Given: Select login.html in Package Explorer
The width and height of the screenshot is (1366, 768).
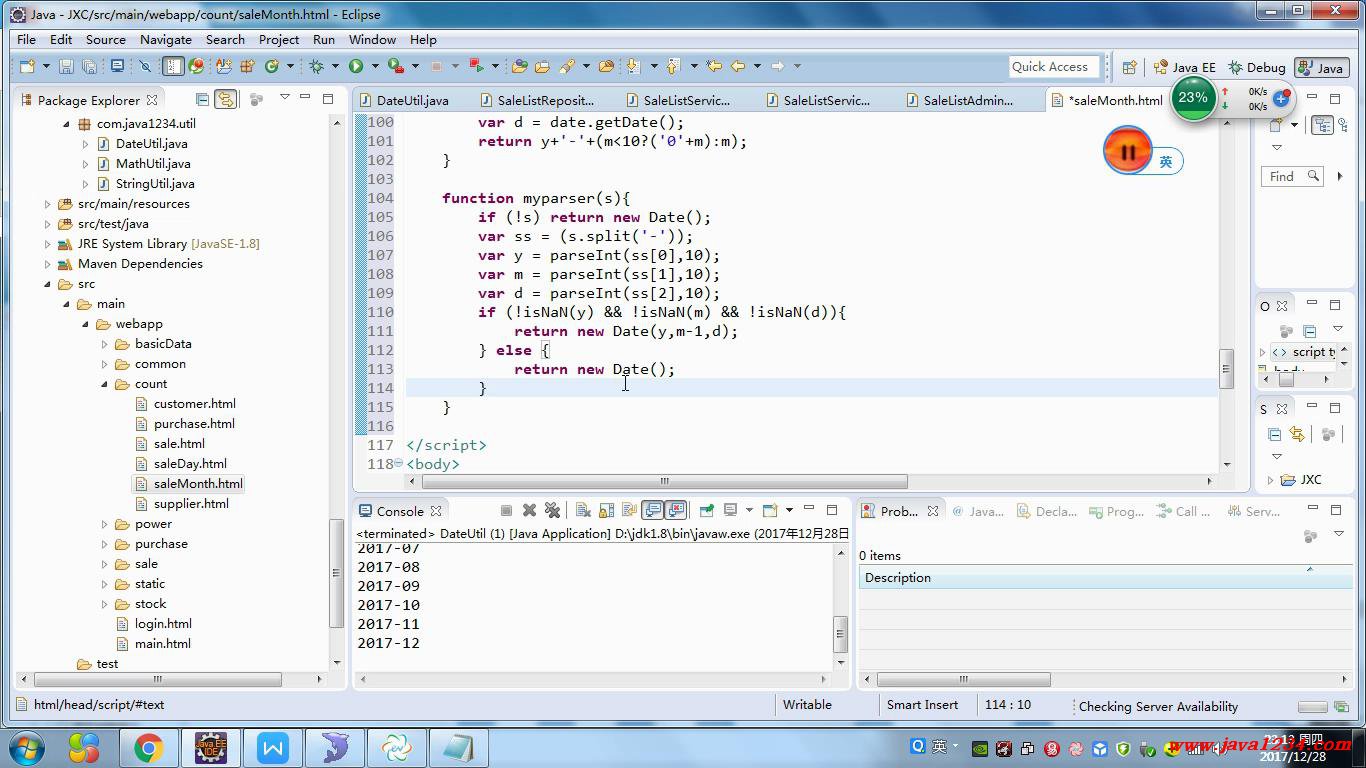Looking at the screenshot, I should 163,624.
